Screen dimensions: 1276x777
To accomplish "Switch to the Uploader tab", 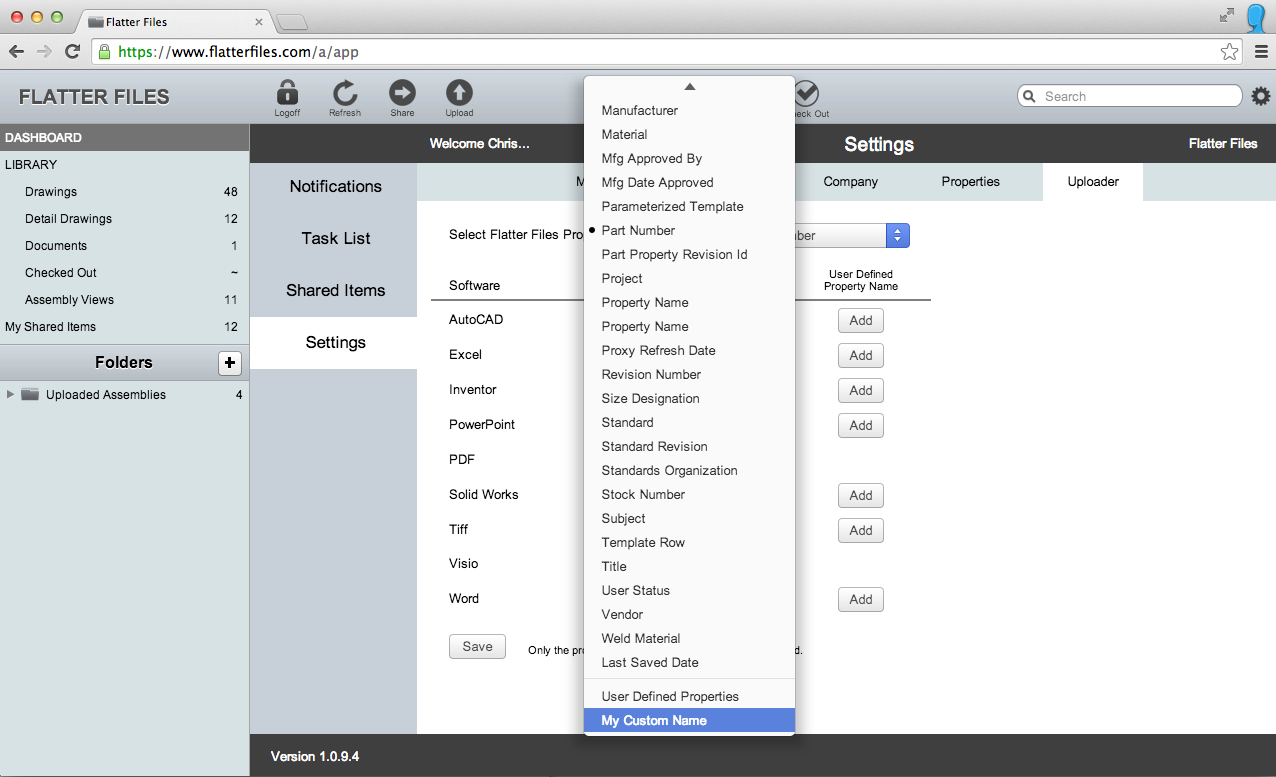I will tap(1093, 182).
